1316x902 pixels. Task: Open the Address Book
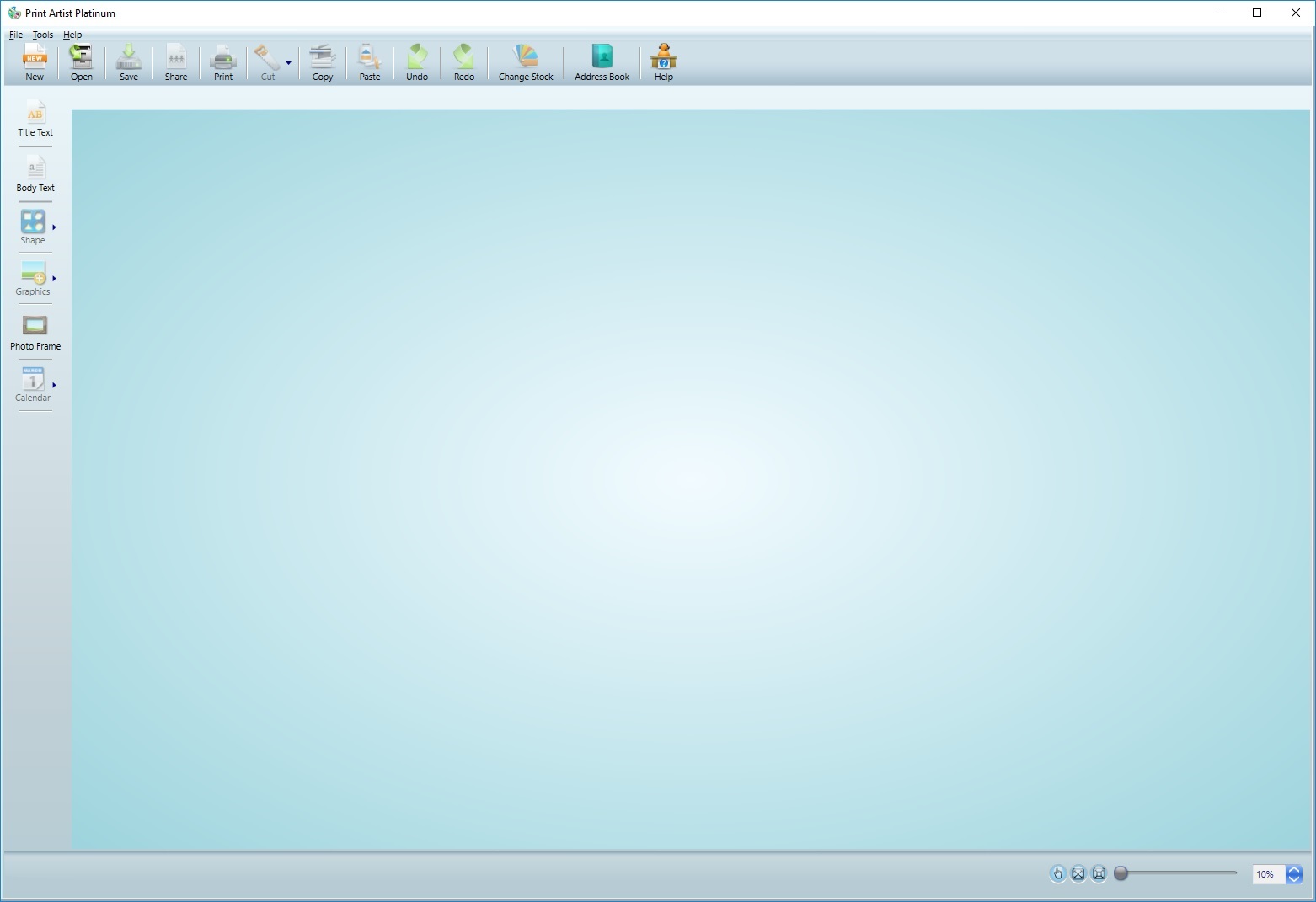[x=602, y=62]
